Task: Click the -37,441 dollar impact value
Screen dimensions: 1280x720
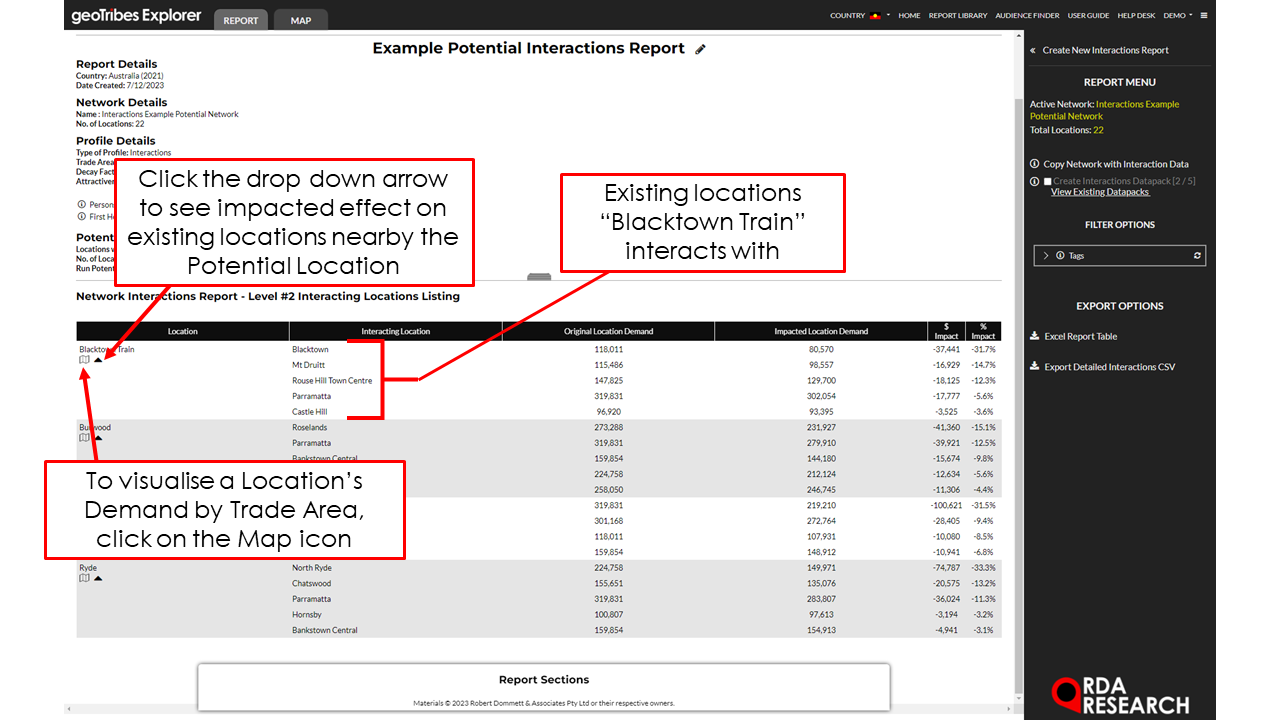Action: point(946,350)
